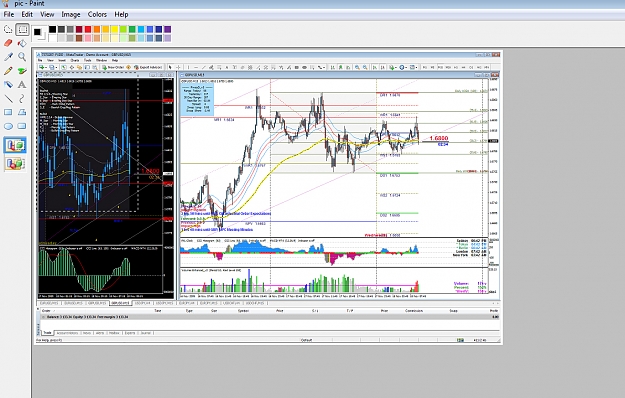This screenshot has width=625, height=398.
Task: Choose the pink palette swatch
Action: 88,38
